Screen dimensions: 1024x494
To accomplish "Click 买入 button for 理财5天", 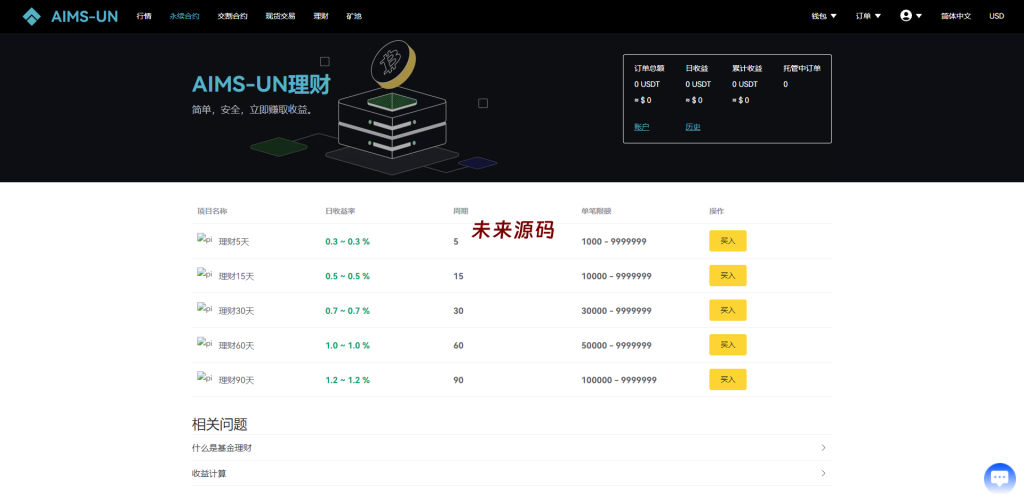I will [x=728, y=241].
